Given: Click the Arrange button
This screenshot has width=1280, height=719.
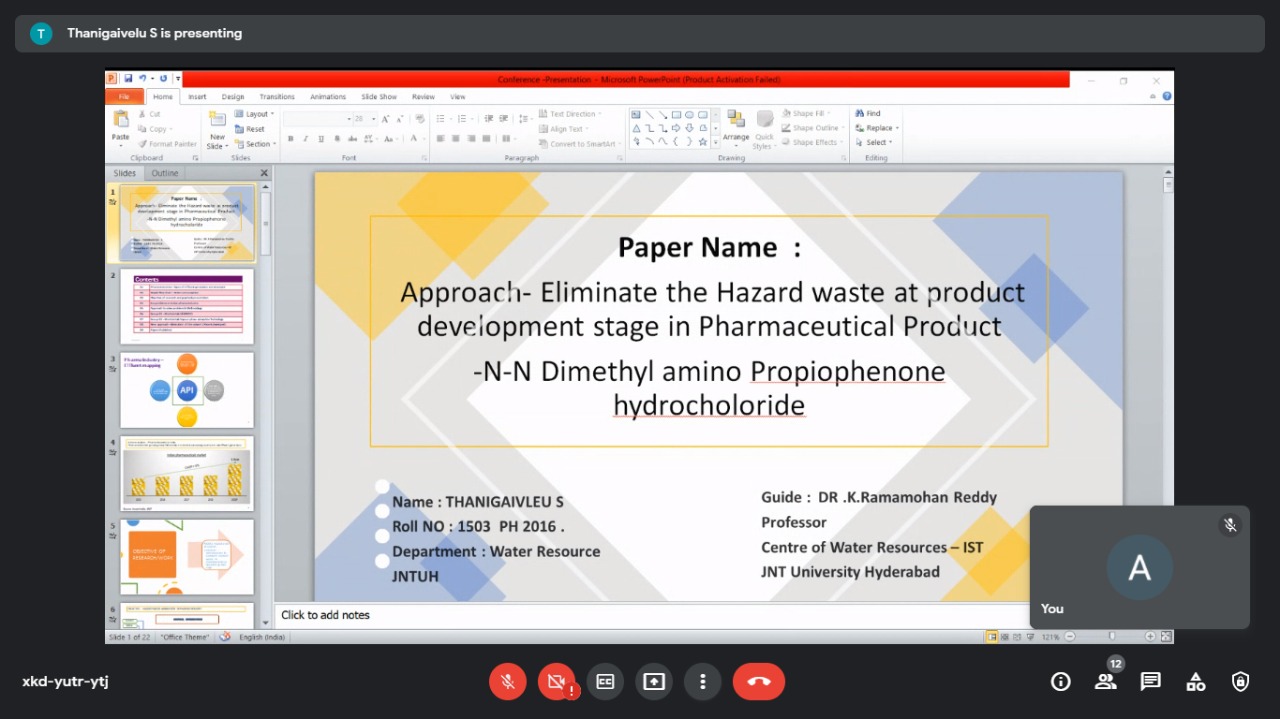Looking at the screenshot, I should coord(736,127).
